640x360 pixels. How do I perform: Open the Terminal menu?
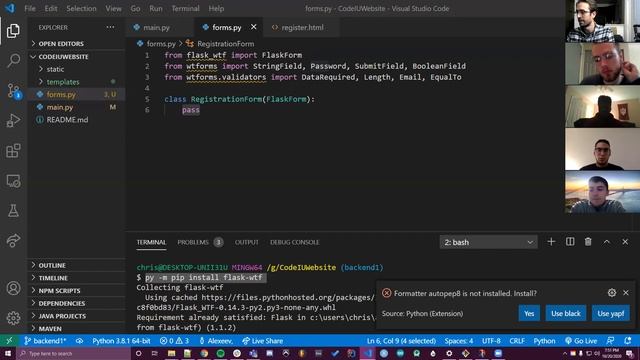185,8
